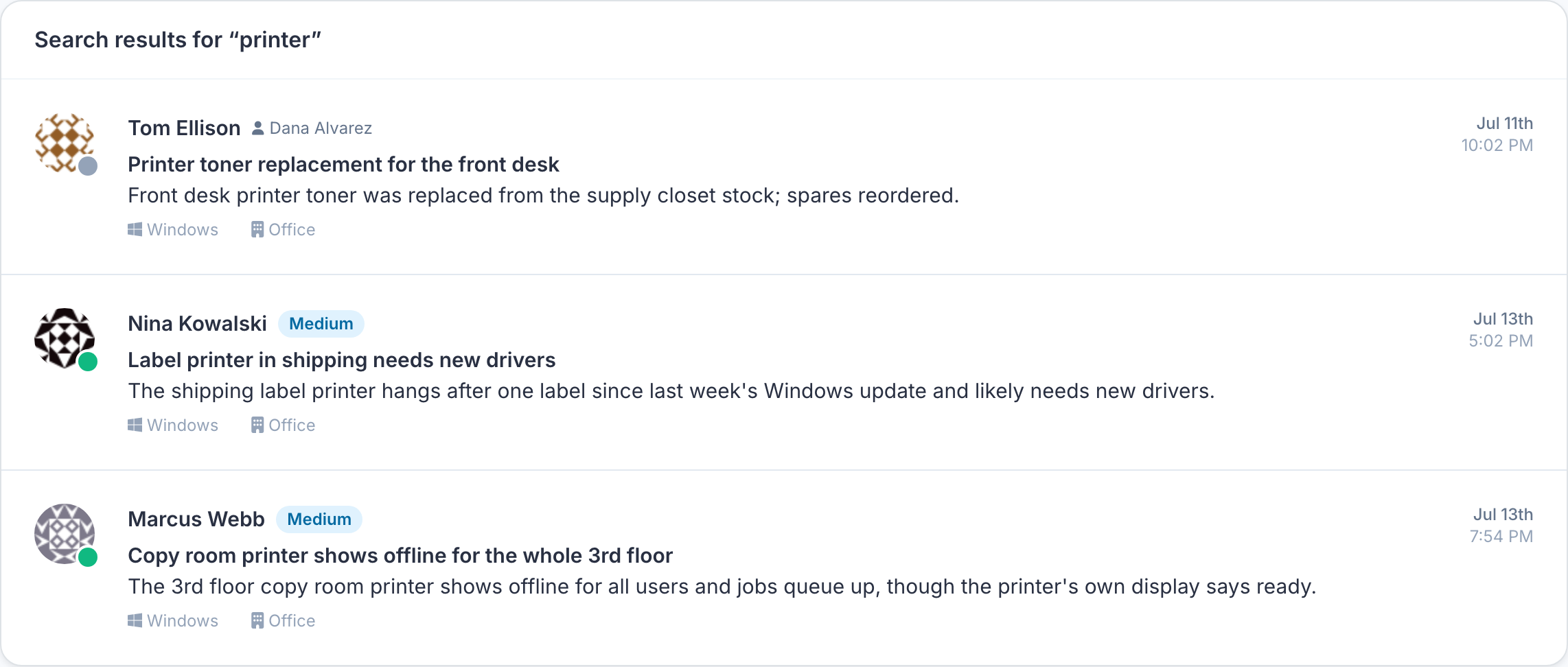Click the Office building icon under label printer ticket
Screen dimensions: 1568x667
coord(257,425)
